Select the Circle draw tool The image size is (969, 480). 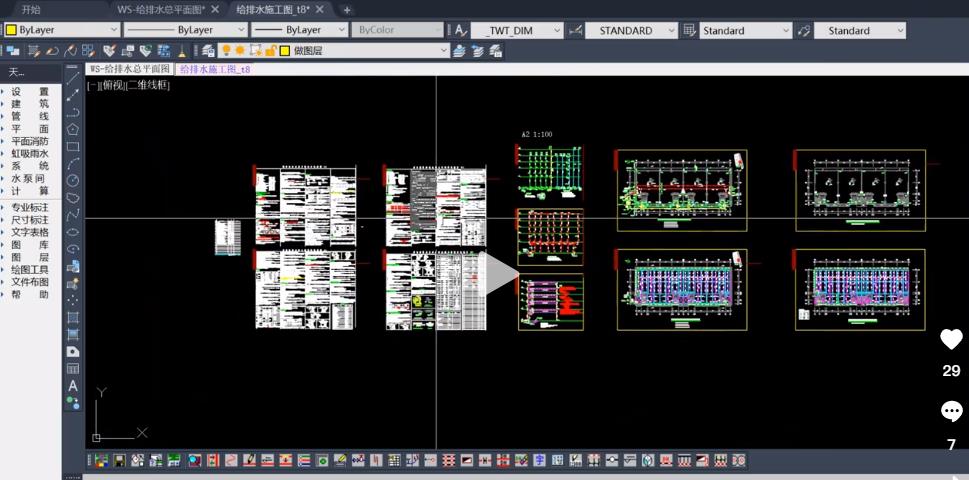[x=73, y=180]
